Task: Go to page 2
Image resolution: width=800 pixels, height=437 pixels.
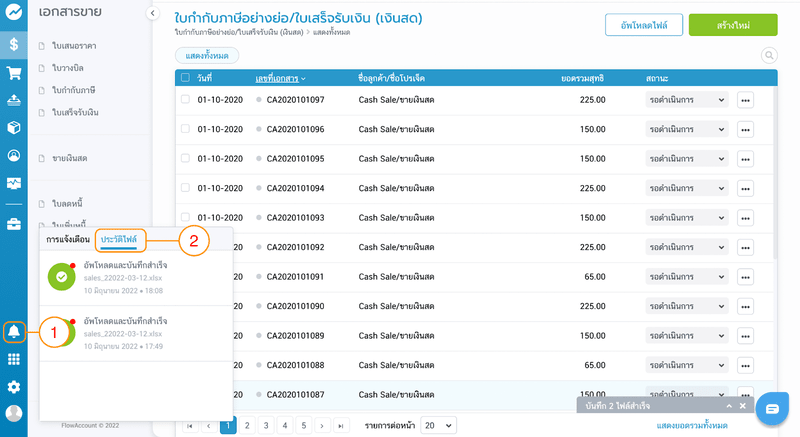Action: click(247, 425)
